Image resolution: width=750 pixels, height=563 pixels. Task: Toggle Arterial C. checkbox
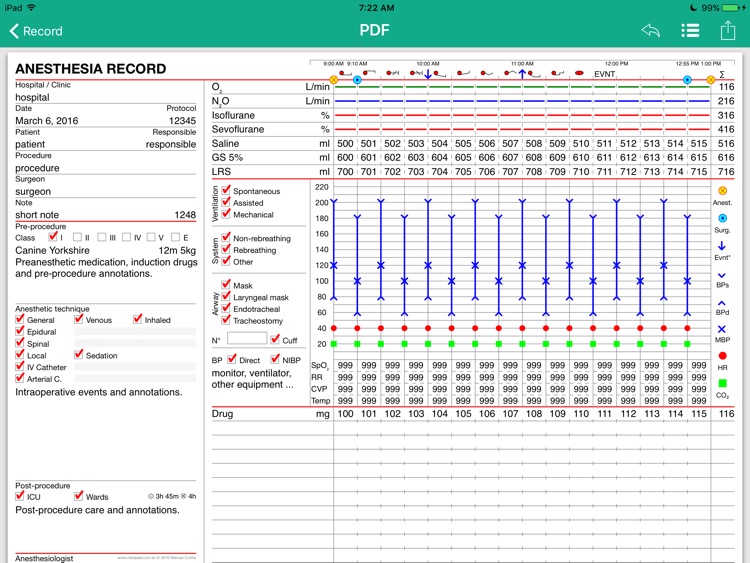pyautogui.click(x=20, y=378)
